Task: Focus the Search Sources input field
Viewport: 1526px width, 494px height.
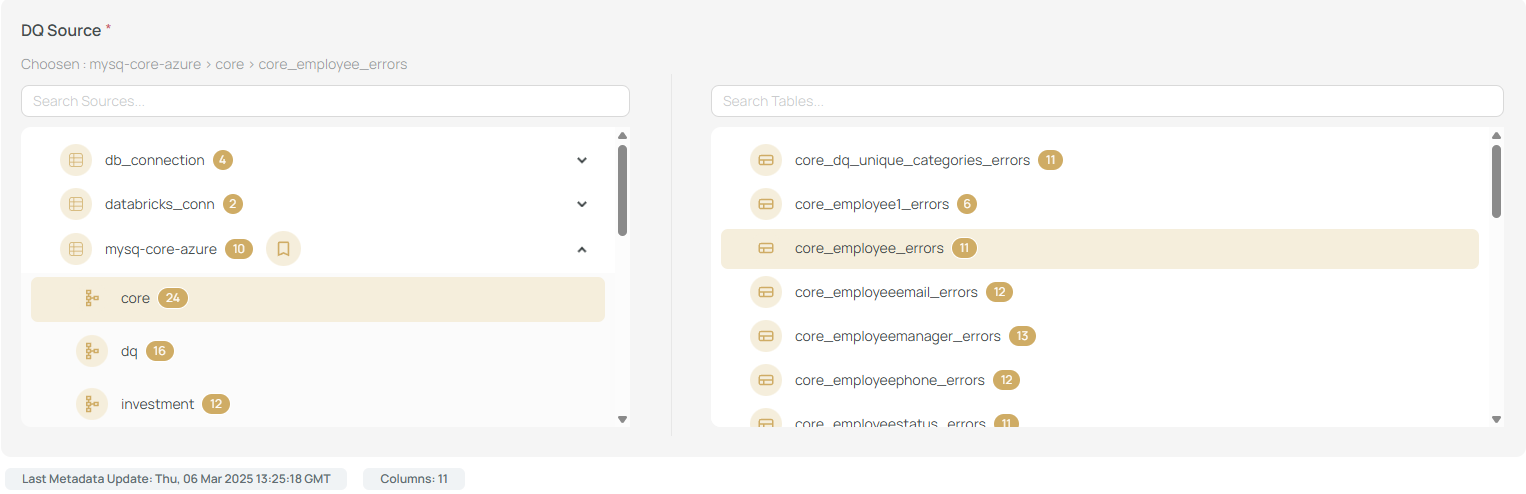Action: tap(325, 101)
